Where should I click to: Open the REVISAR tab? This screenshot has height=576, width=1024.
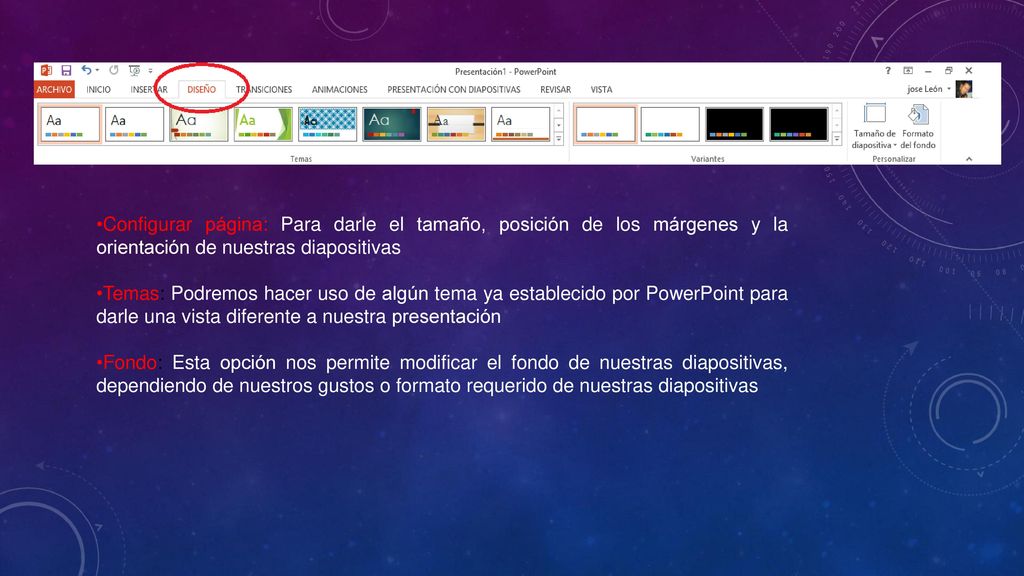[556, 89]
